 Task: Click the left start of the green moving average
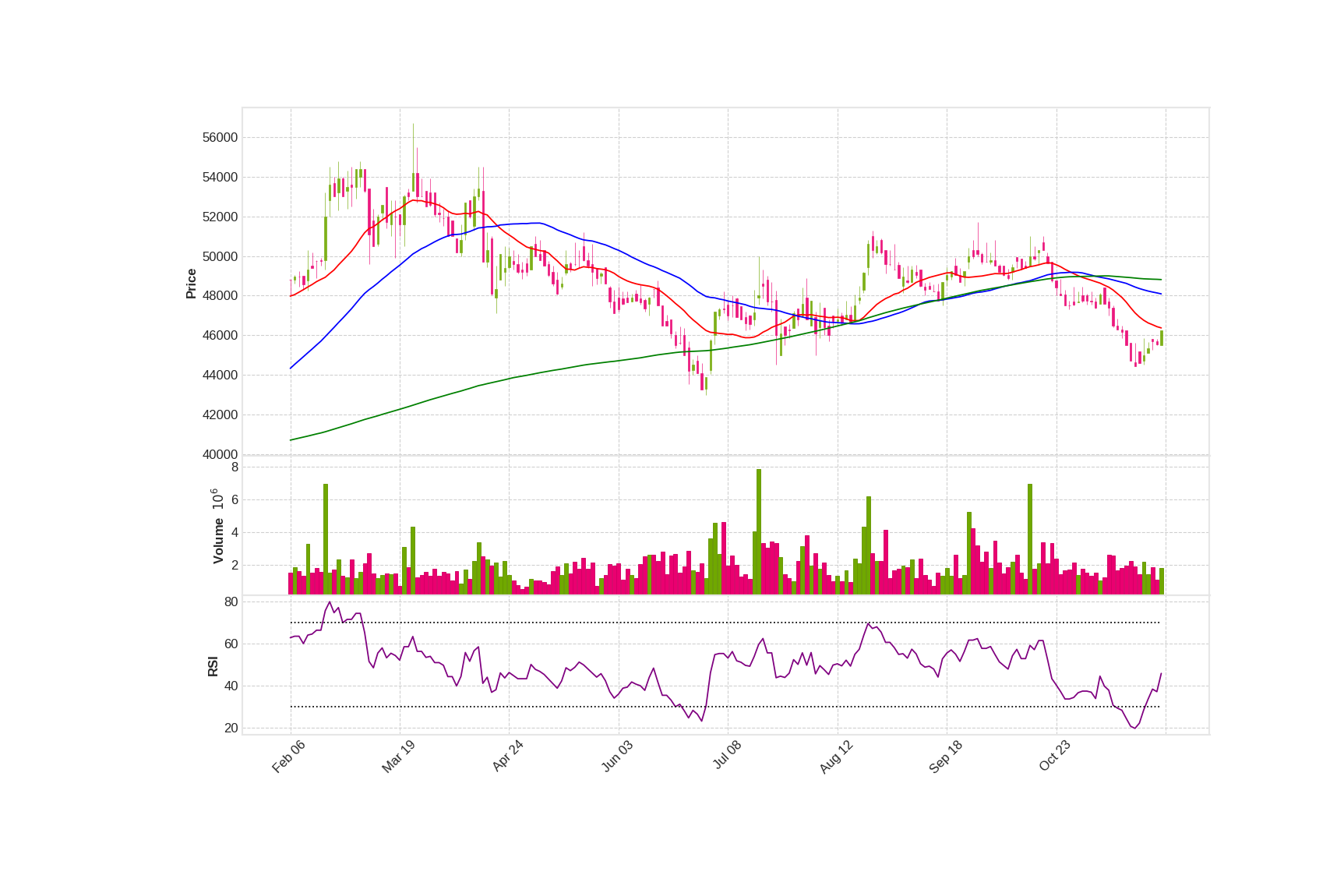[291, 440]
